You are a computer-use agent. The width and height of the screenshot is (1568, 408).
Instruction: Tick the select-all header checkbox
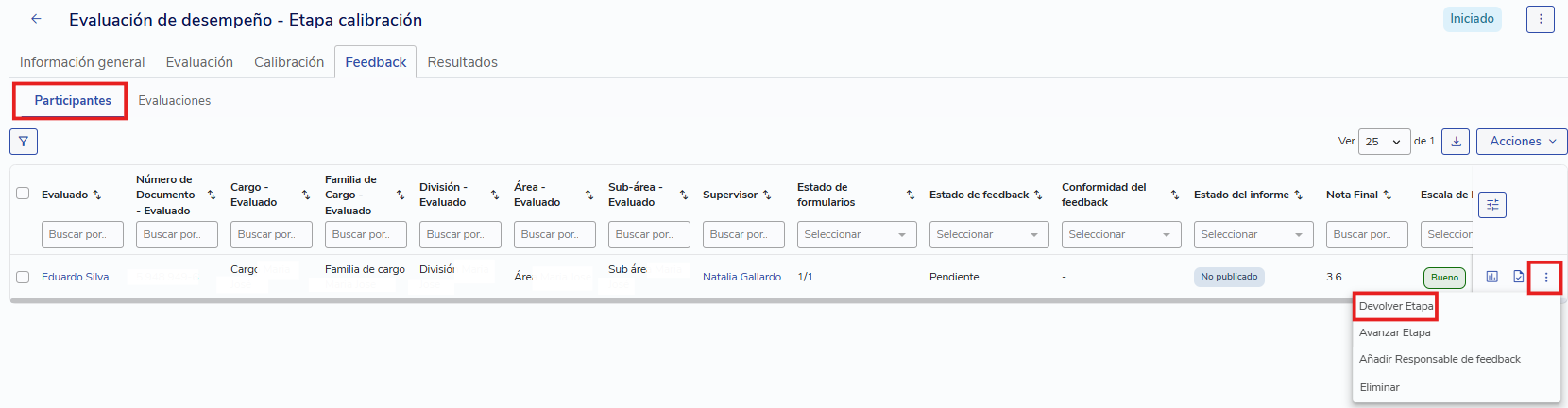(23, 194)
